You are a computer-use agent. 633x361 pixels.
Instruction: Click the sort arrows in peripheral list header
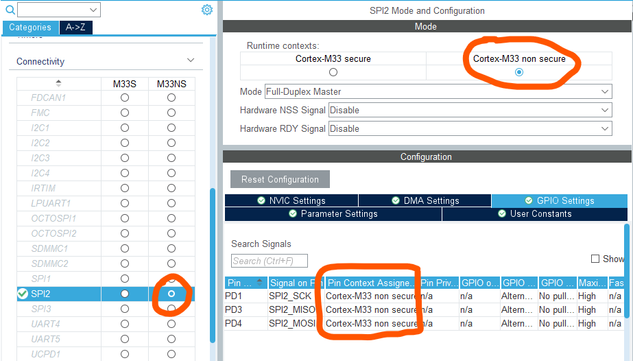(x=59, y=83)
